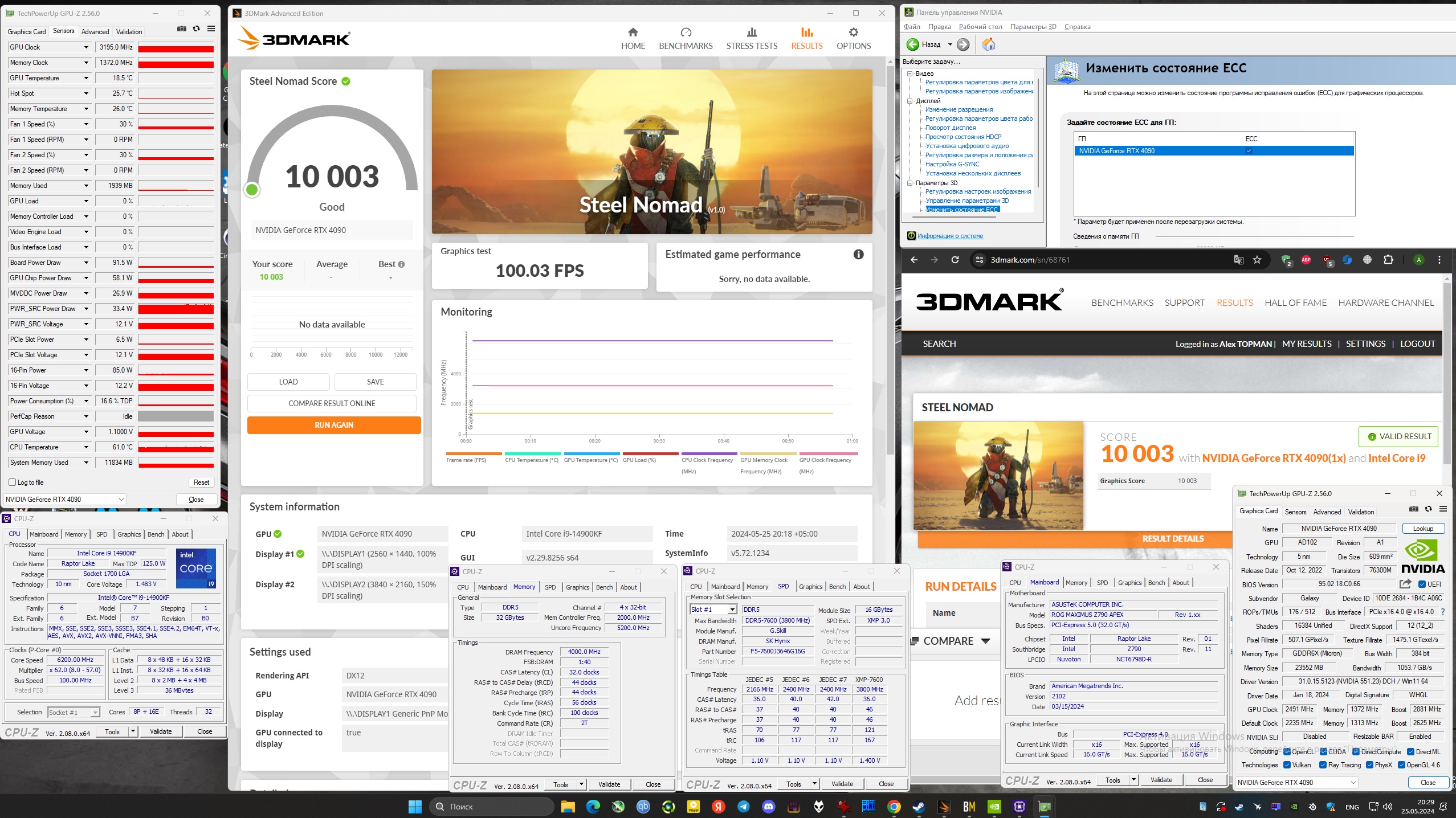Bookmark the 3dmark.com page with star
Viewport: 1456px width, 818px height.
pyautogui.click(x=1257, y=260)
